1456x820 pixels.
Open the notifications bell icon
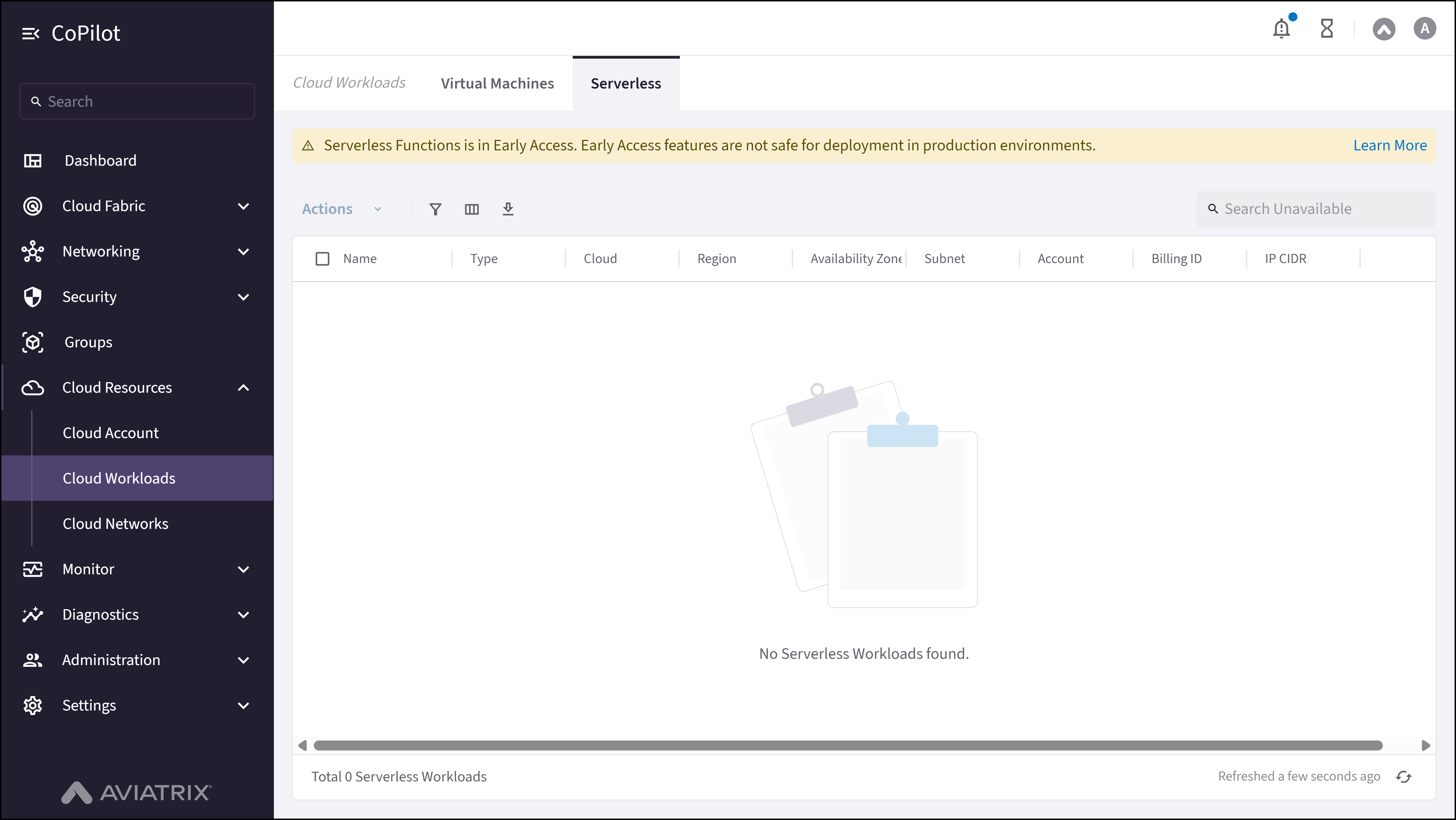pos(1281,28)
